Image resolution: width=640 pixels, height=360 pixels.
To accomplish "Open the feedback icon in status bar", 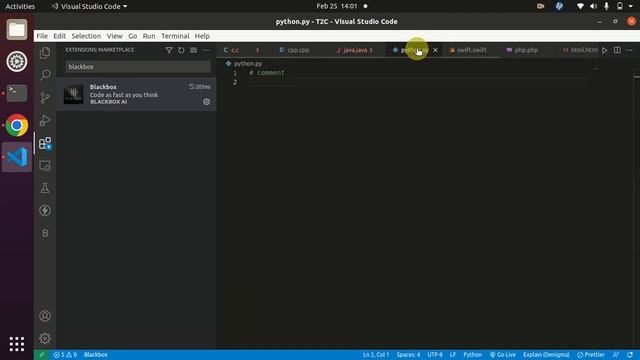I will 616,355.
